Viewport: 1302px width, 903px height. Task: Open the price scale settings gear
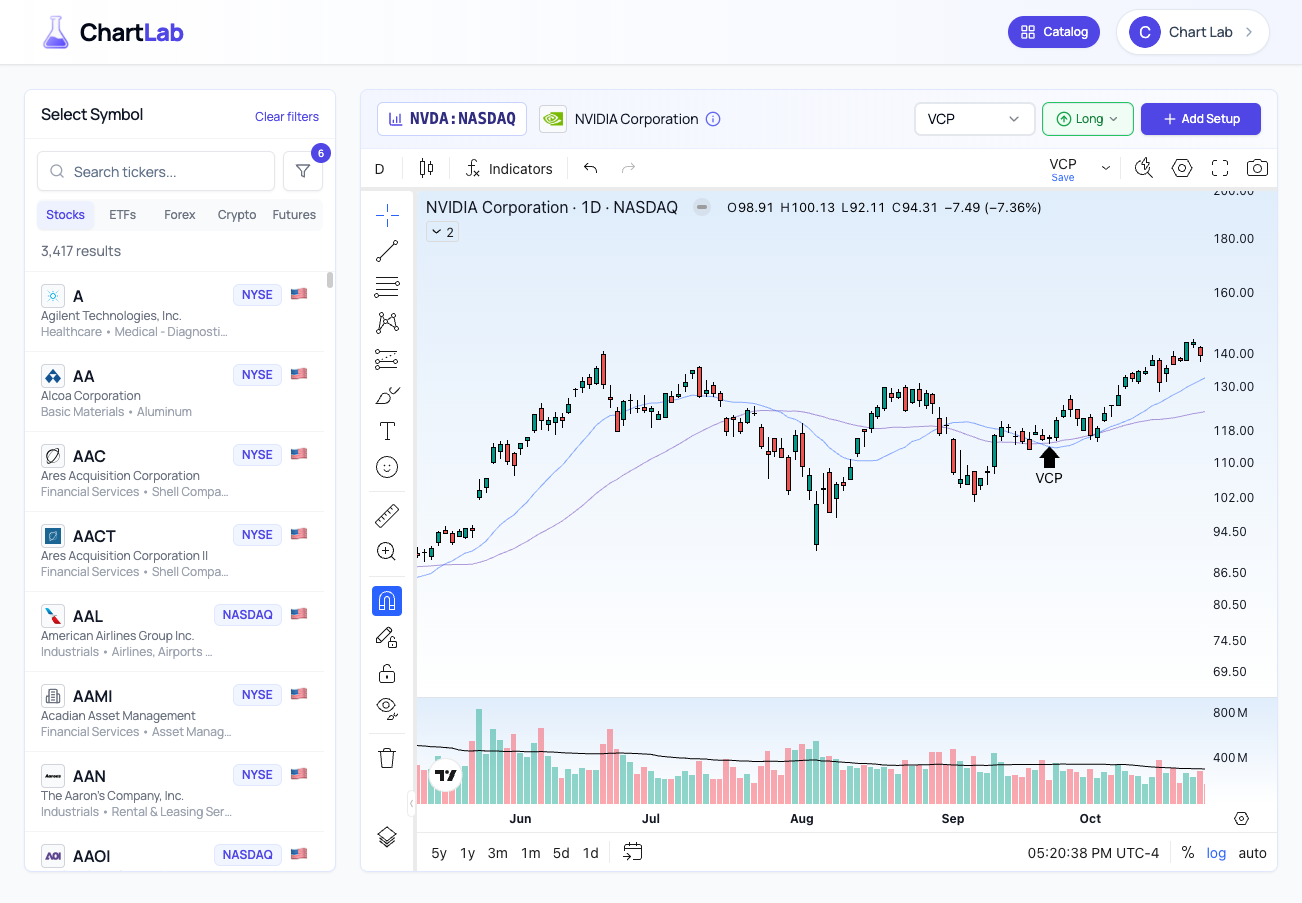pos(1242,818)
